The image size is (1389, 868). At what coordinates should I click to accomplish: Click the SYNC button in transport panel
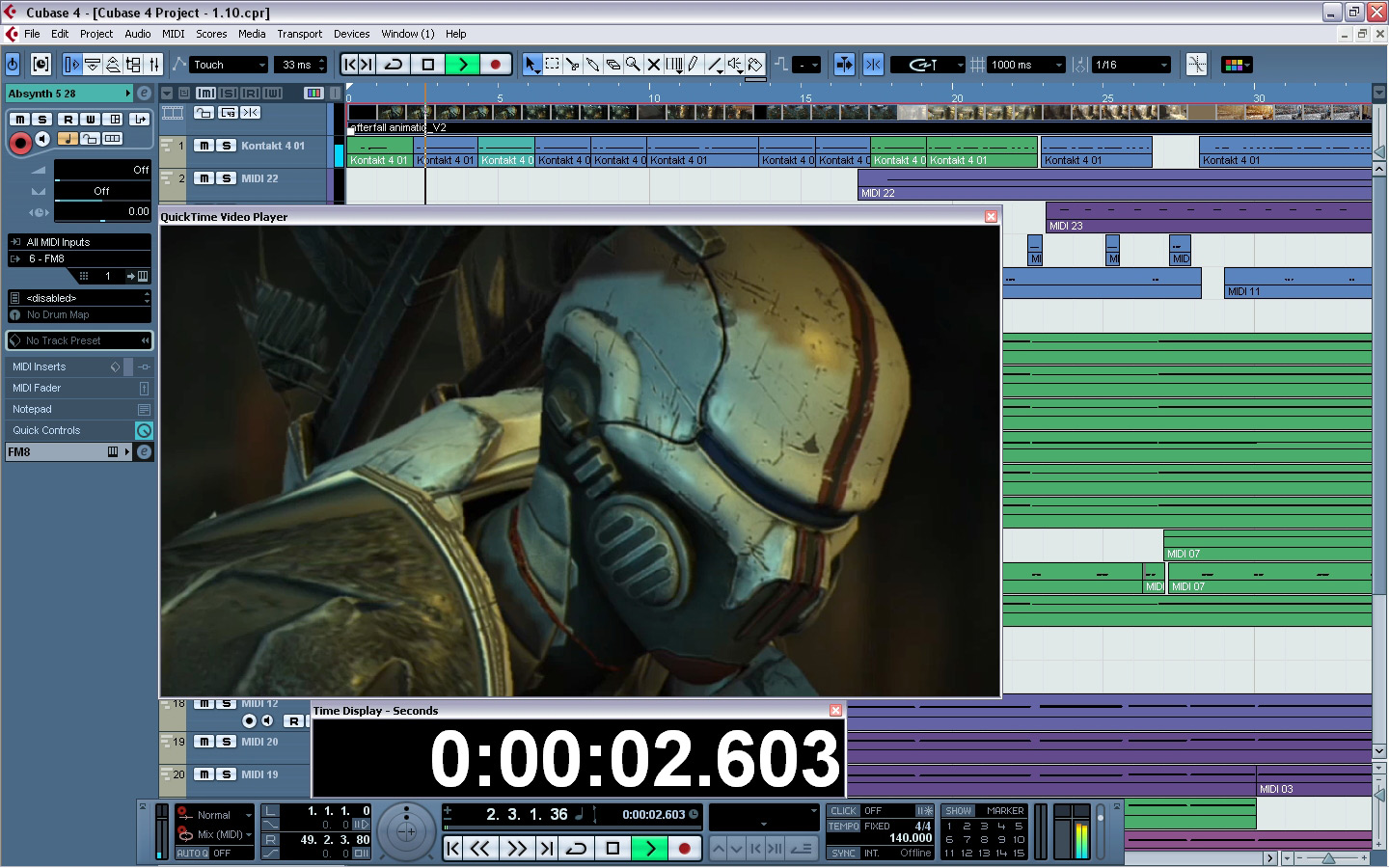[x=843, y=854]
